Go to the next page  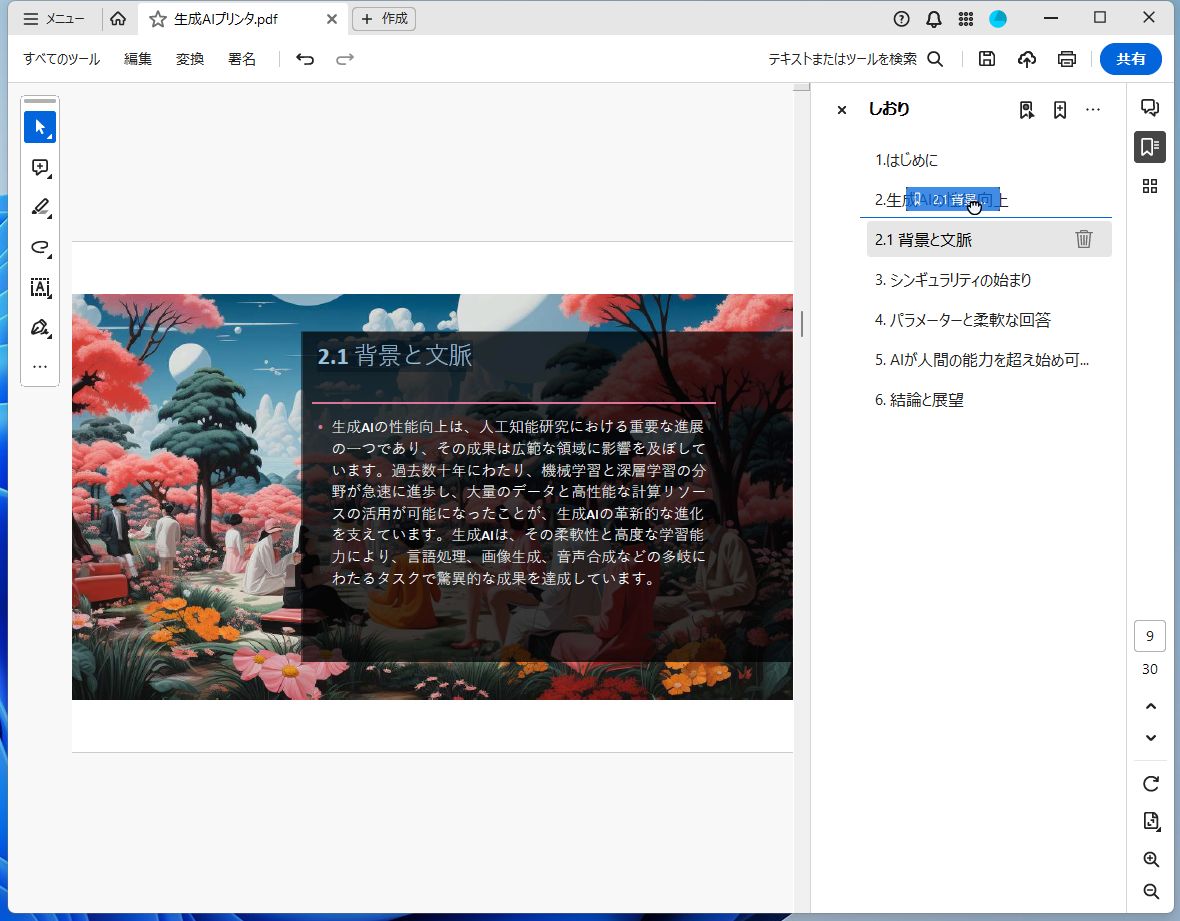(x=1151, y=738)
